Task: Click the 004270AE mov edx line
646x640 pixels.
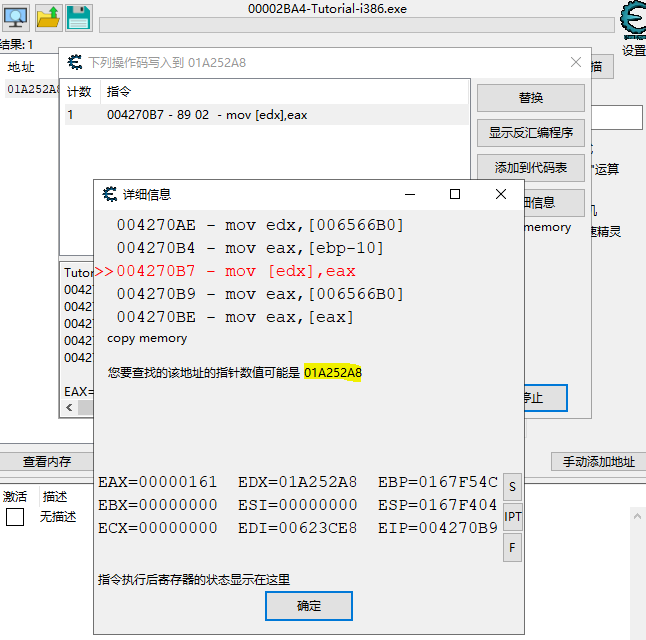Action: click(260, 225)
